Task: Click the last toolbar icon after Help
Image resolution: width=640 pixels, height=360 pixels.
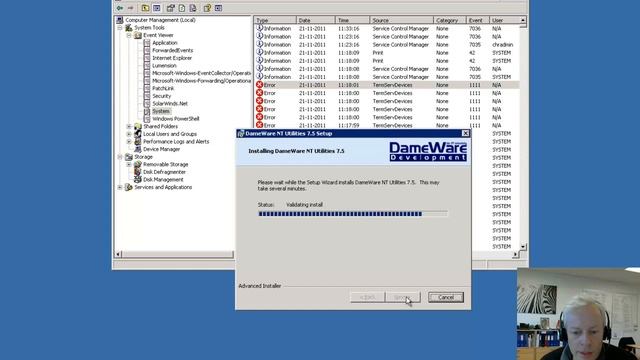Action: [218, 8]
